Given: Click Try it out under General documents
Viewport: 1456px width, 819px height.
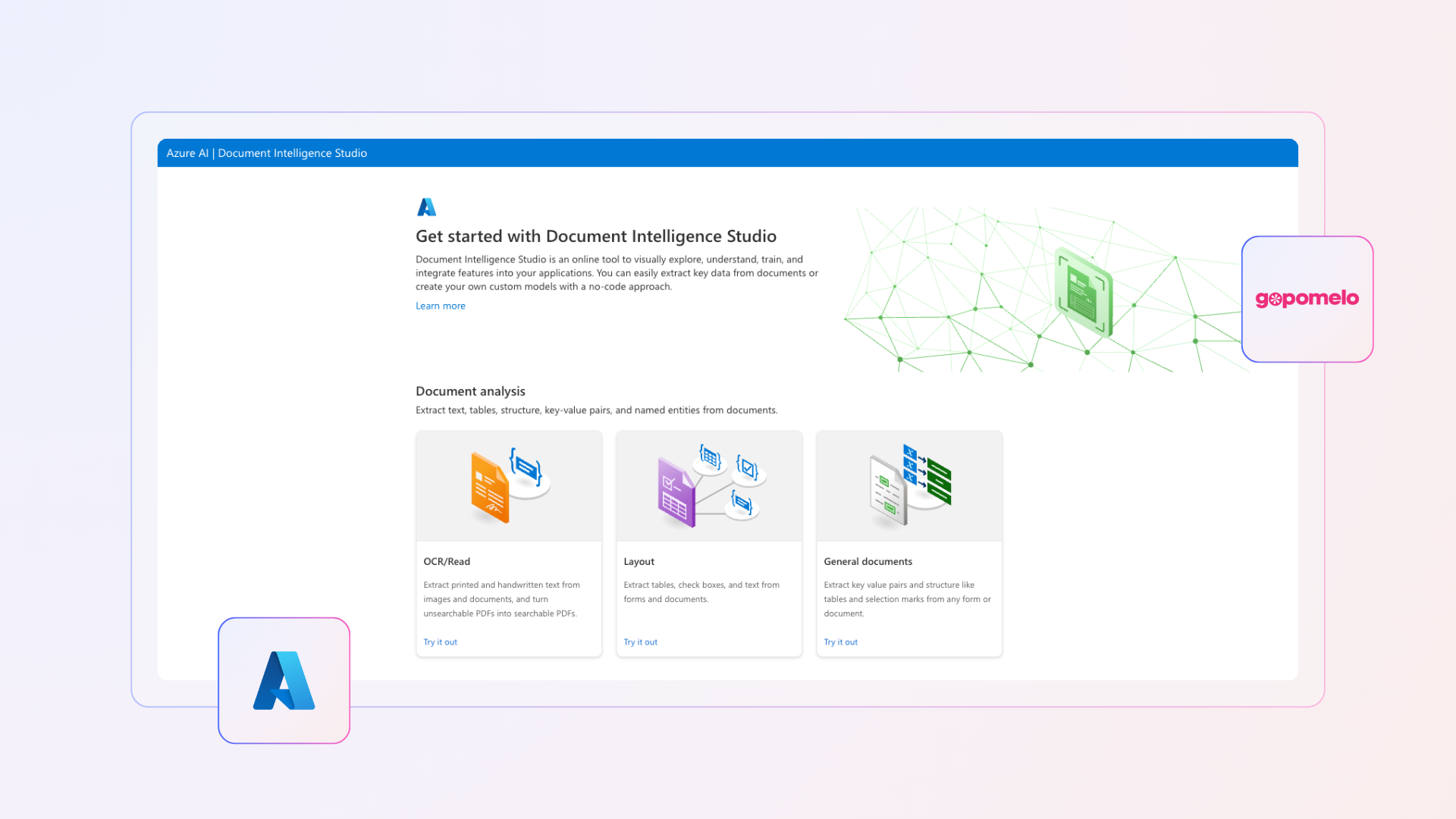Looking at the screenshot, I should pos(840,642).
